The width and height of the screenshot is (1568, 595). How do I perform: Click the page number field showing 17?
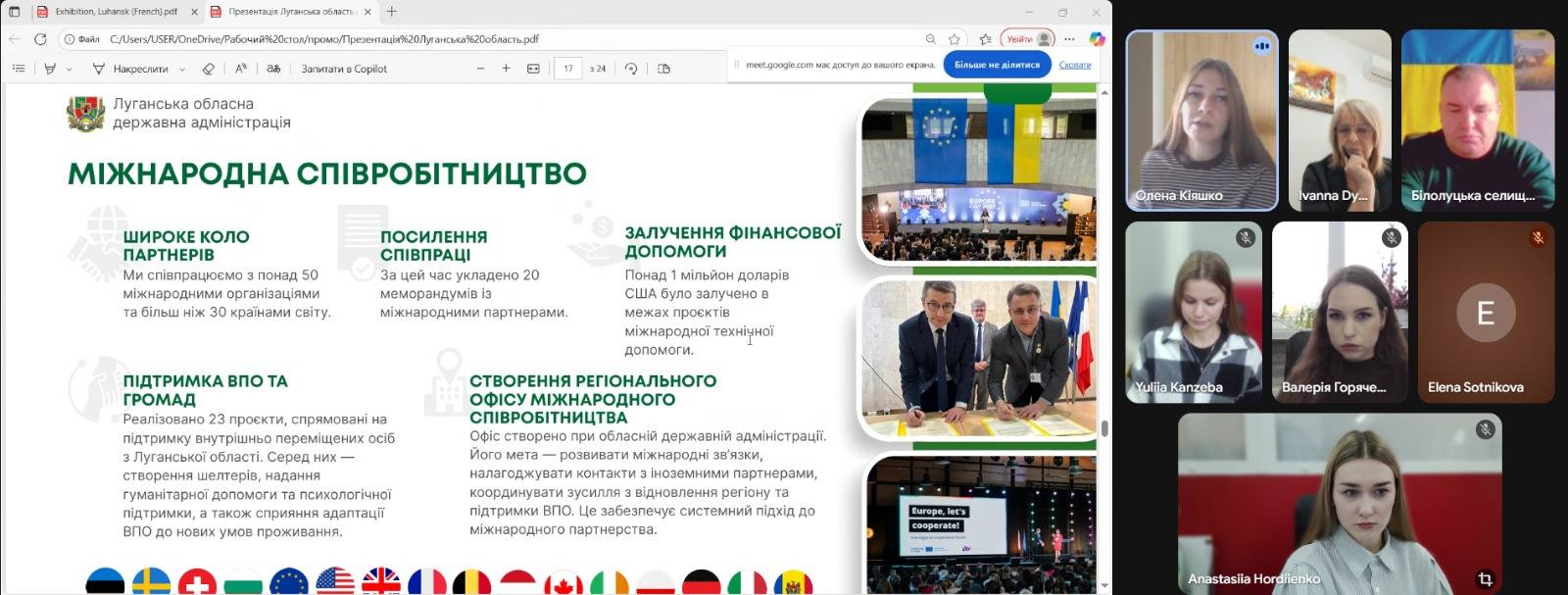(x=568, y=69)
